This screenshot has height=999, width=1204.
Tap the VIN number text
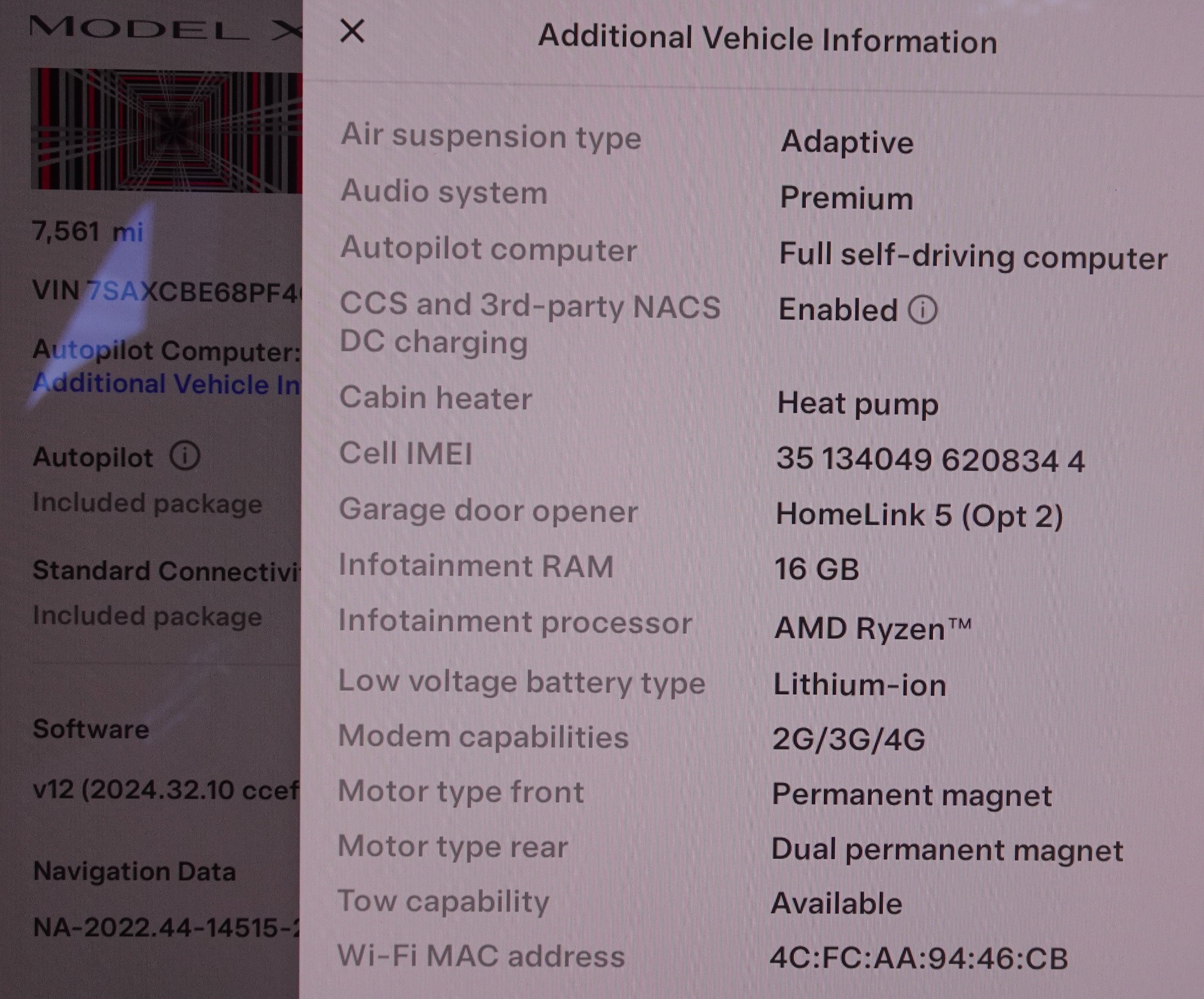(167, 292)
